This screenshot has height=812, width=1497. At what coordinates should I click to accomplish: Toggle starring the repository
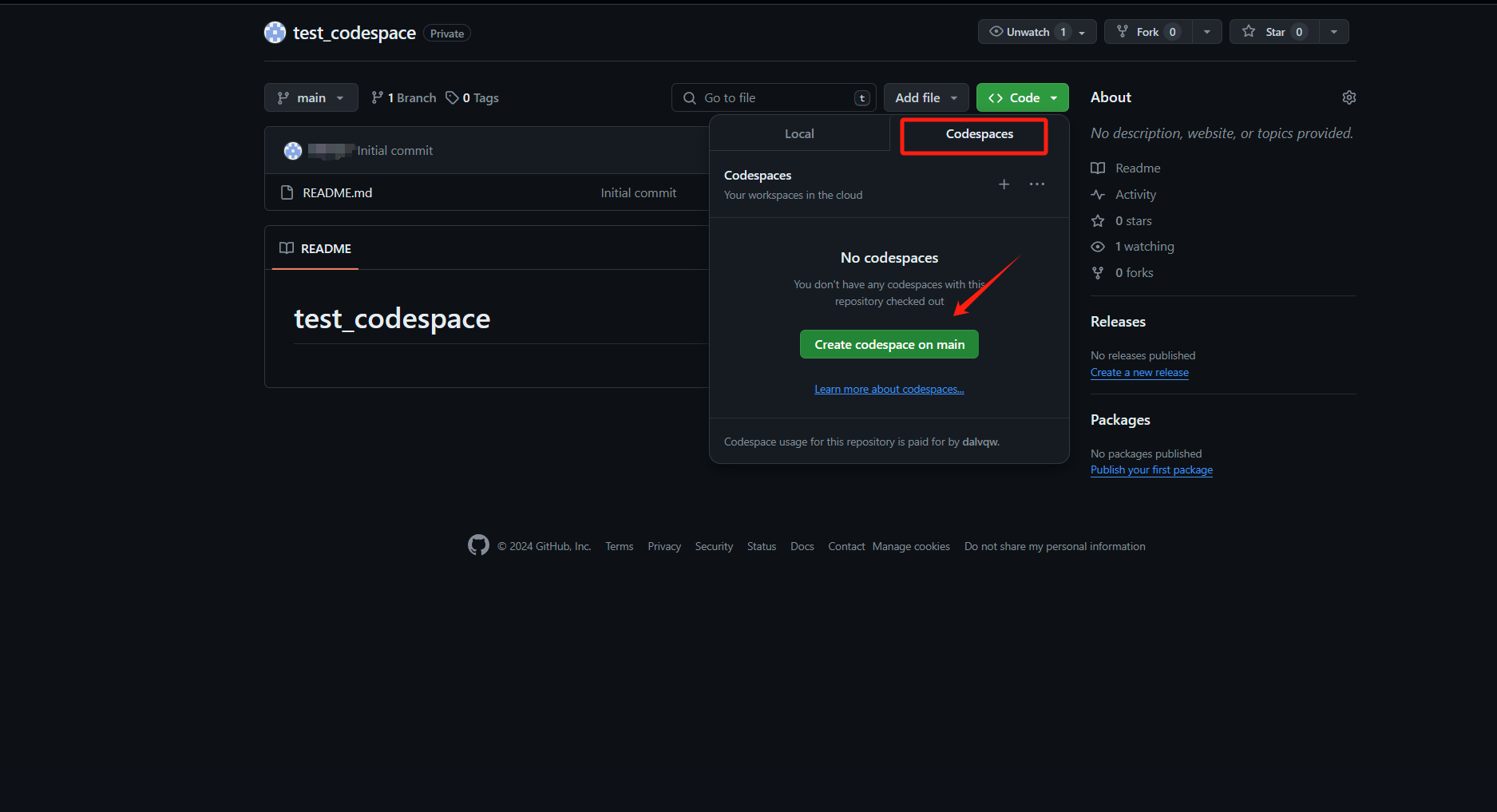(x=1273, y=31)
